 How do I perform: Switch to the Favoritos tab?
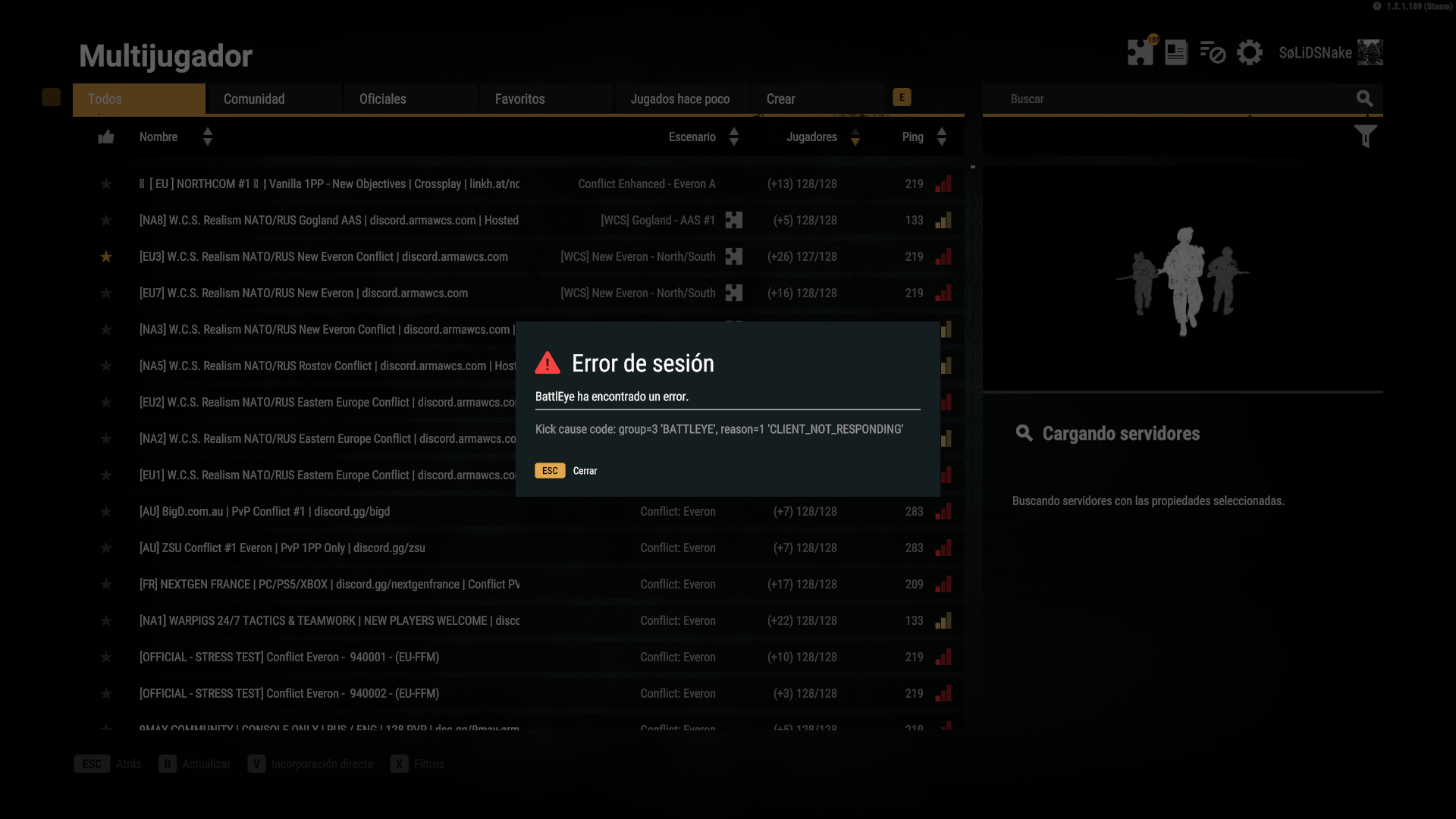(546, 99)
